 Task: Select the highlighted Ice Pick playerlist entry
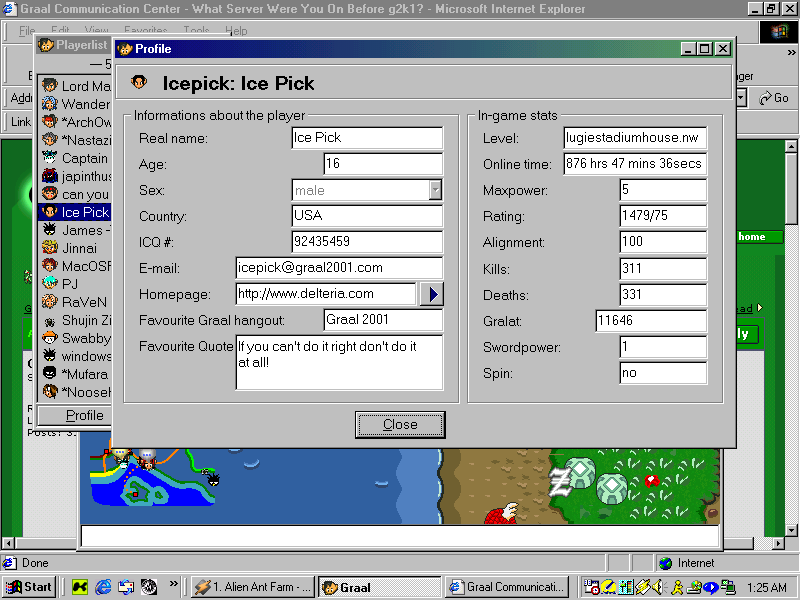(74, 212)
